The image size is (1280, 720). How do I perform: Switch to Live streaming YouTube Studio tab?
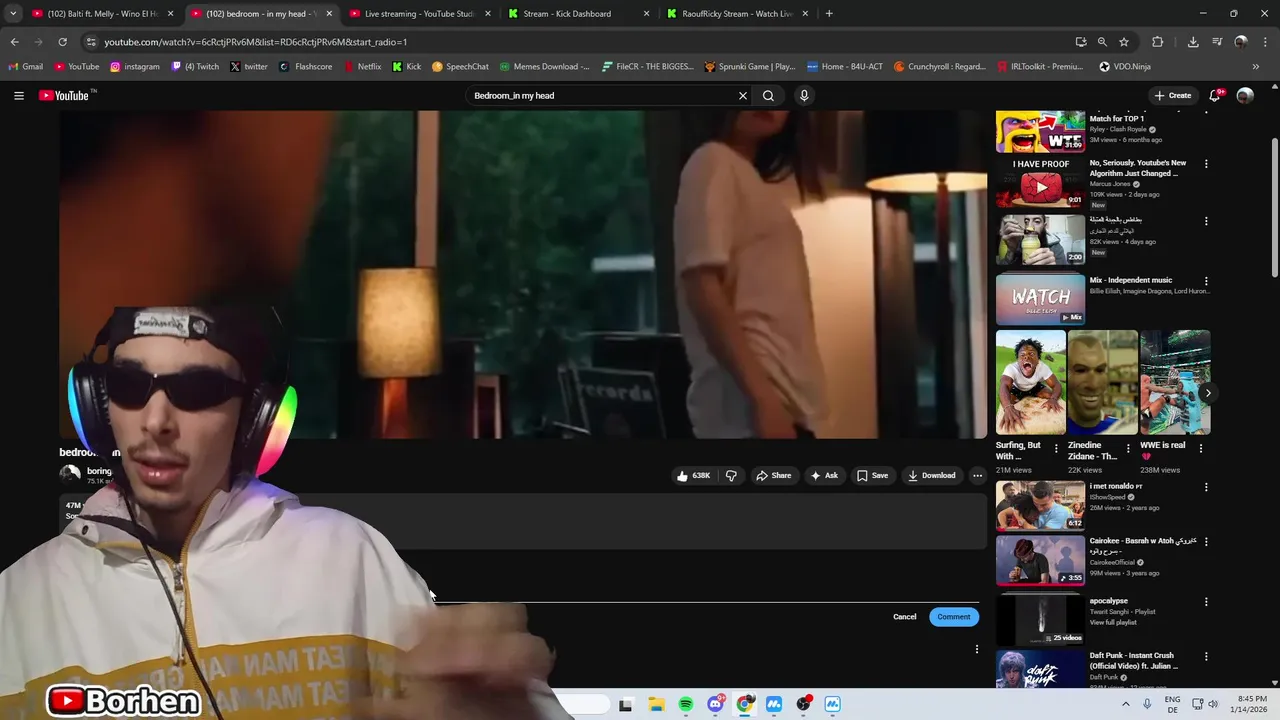tap(419, 14)
